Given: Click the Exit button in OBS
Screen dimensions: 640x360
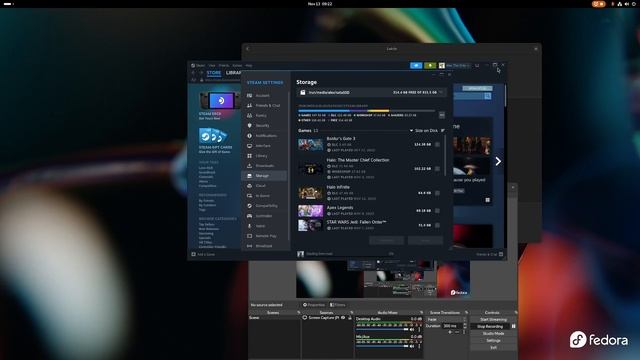Looking at the screenshot, I should point(493,347).
